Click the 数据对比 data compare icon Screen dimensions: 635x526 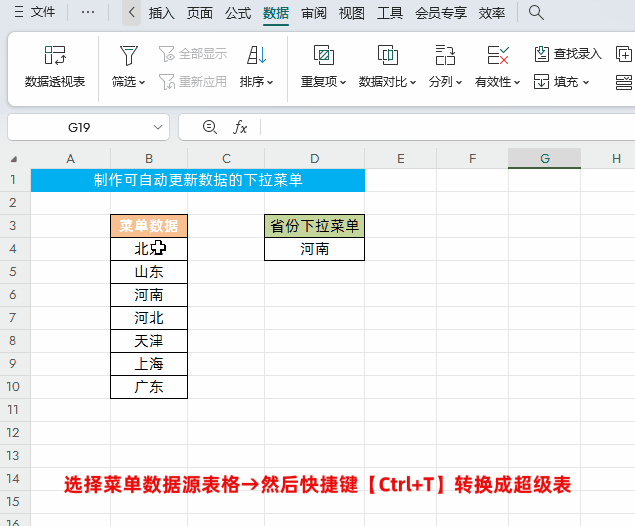pos(388,55)
